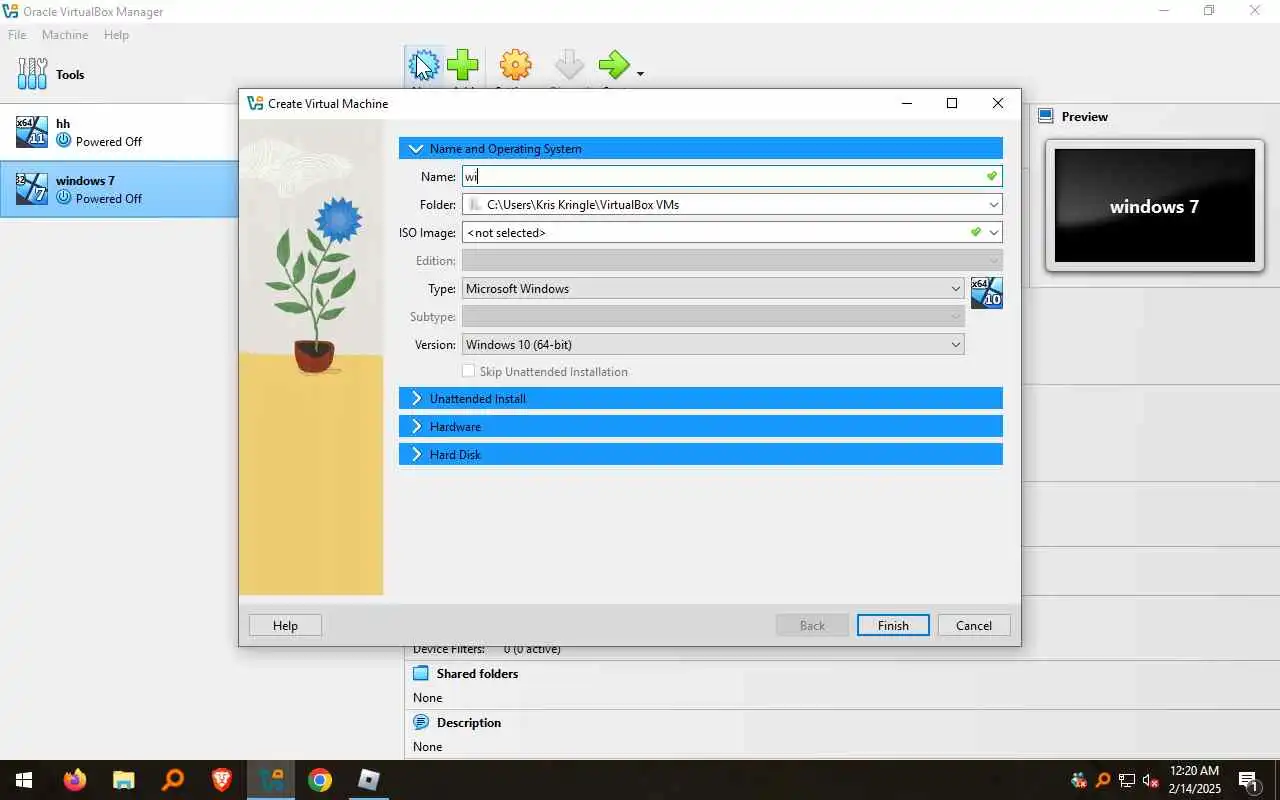Open the Machine menu
This screenshot has height=800, width=1280.
tap(65, 35)
